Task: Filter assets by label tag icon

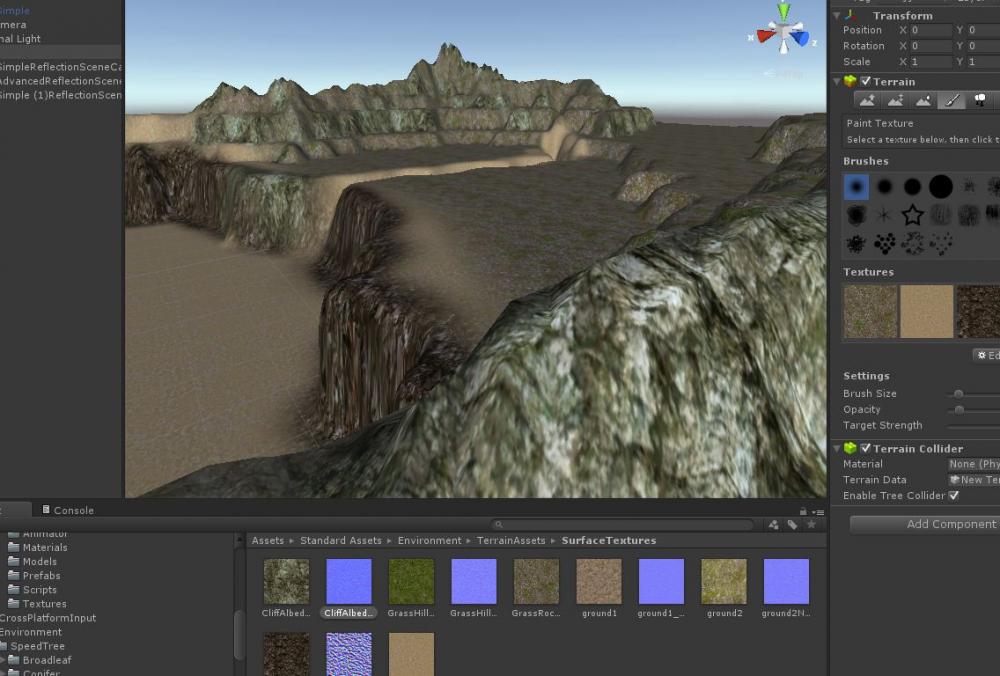Action: (x=792, y=524)
